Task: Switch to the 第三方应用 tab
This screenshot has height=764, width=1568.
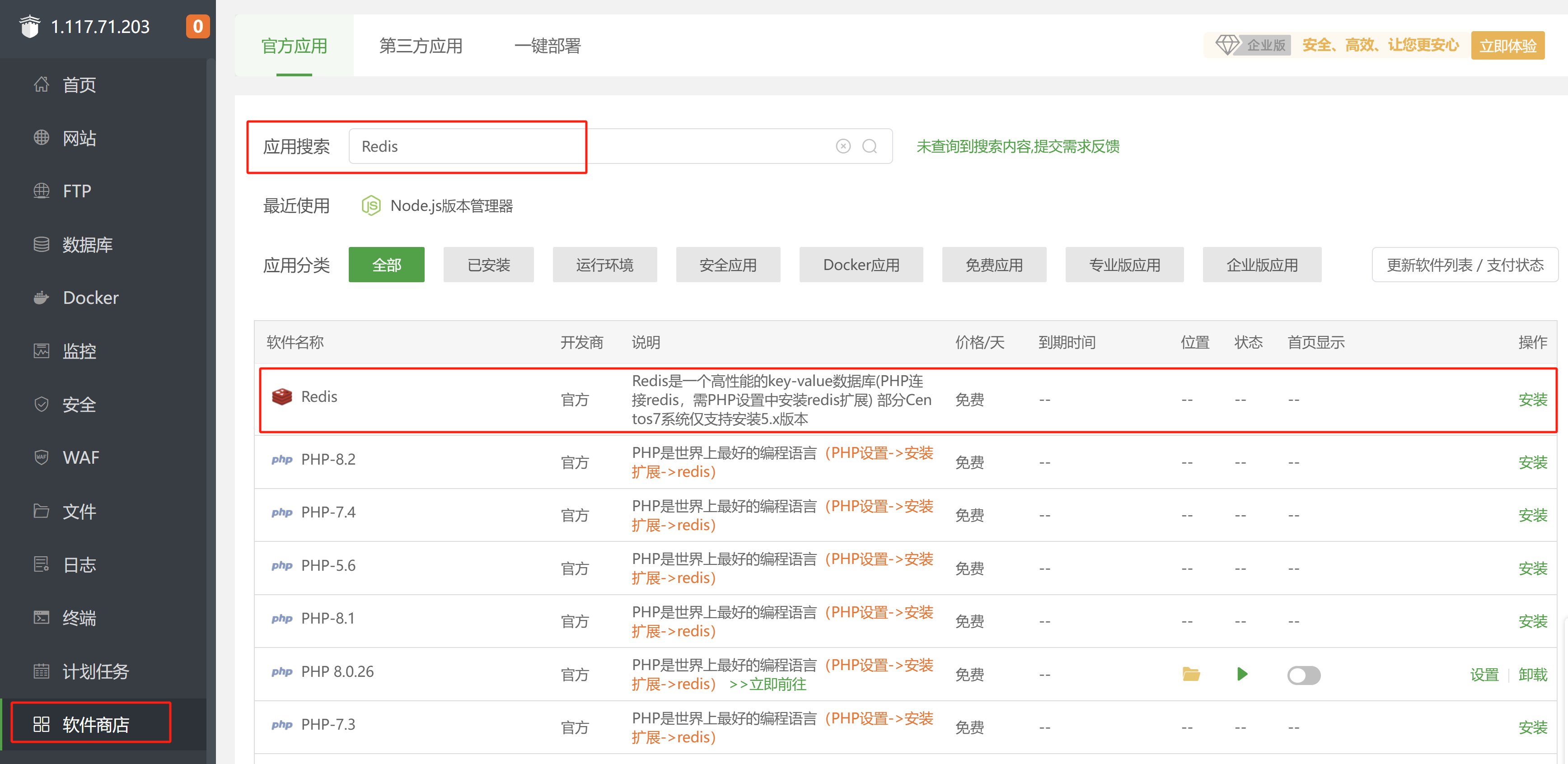Action: [x=421, y=46]
